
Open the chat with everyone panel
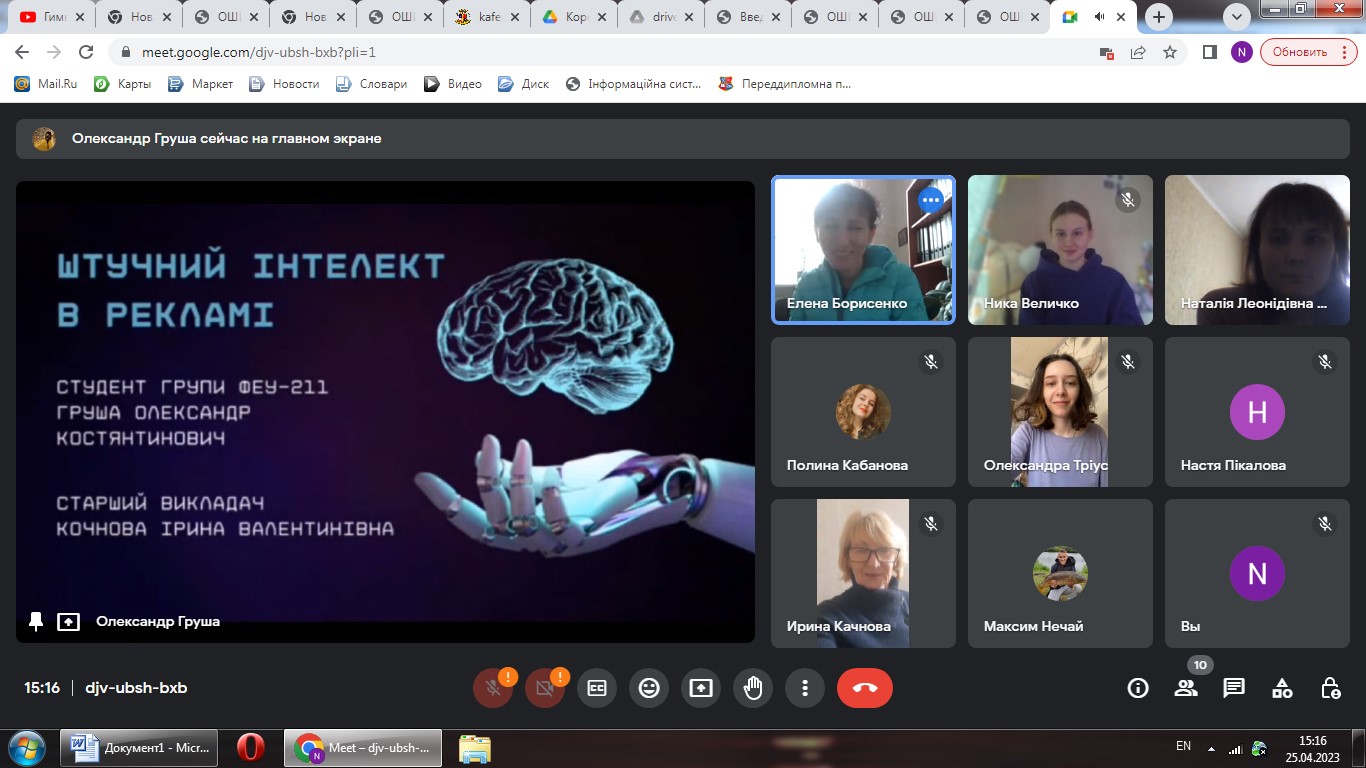(x=1234, y=688)
